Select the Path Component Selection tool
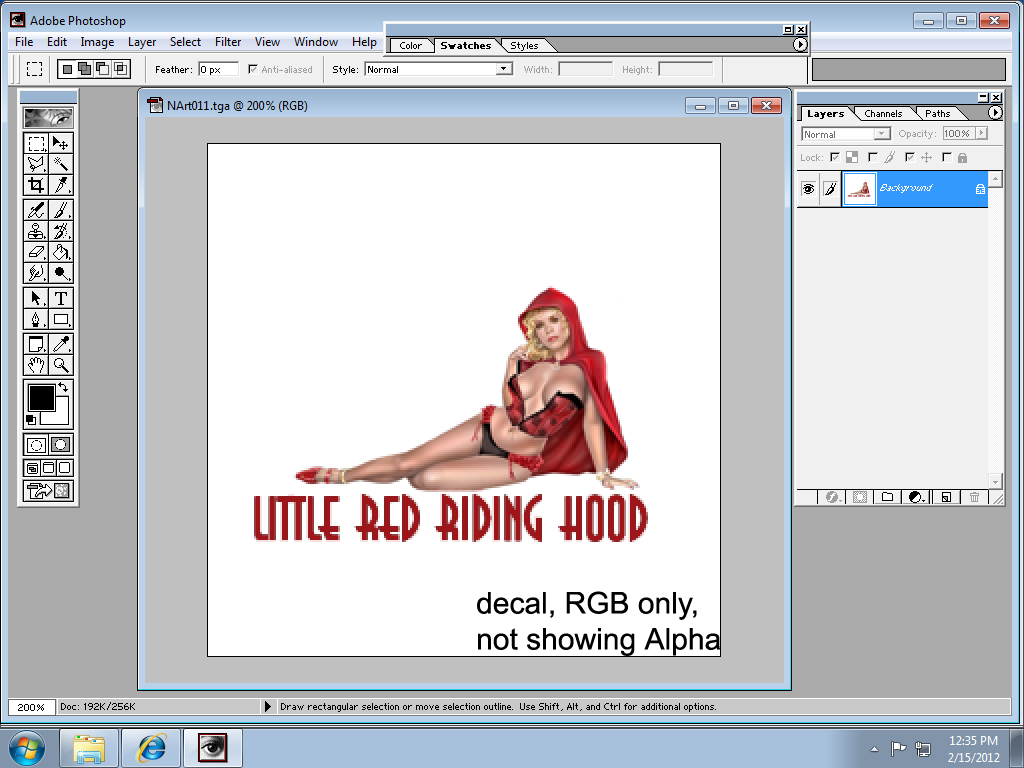This screenshot has width=1024, height=768. pyautogui.click(x=36, y=298)
